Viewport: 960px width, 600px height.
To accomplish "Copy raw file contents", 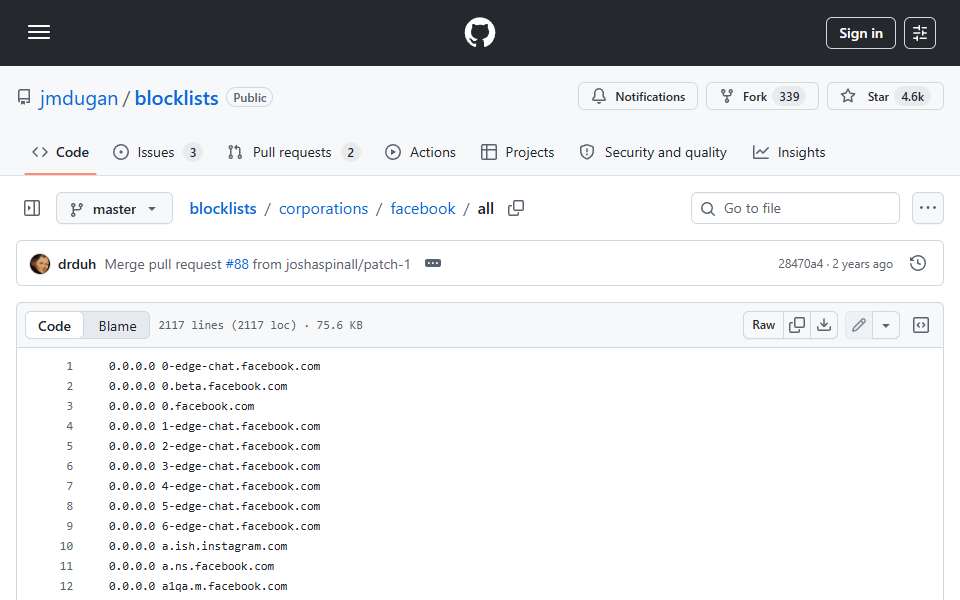I will pyautogui.click(x=797, y=325).
